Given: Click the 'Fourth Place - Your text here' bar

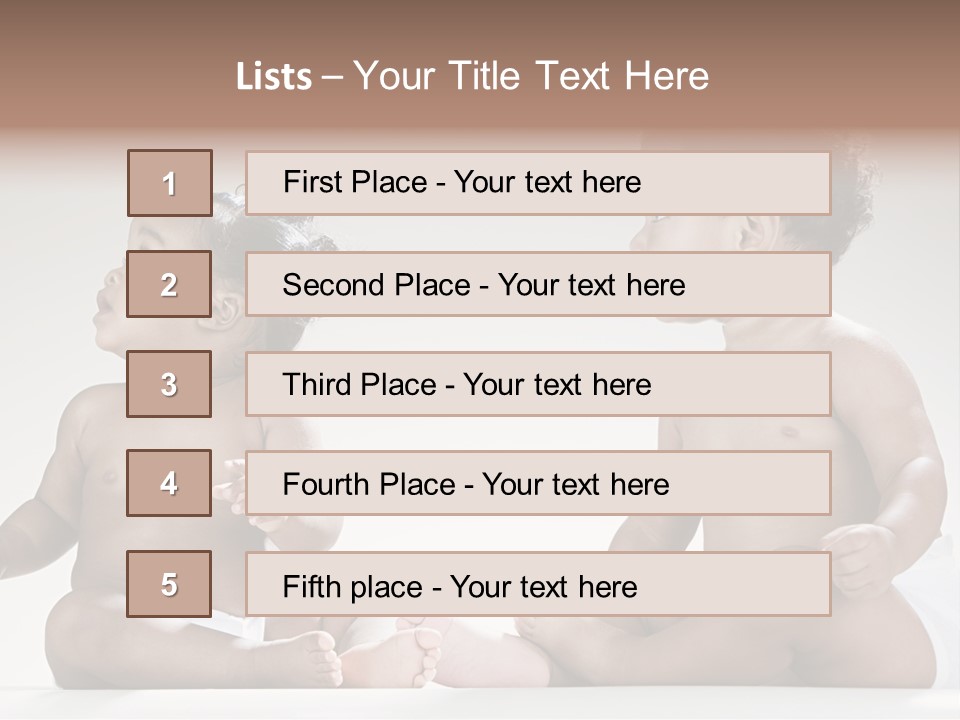Looking at the screenshot, I should tap(538, 483).
